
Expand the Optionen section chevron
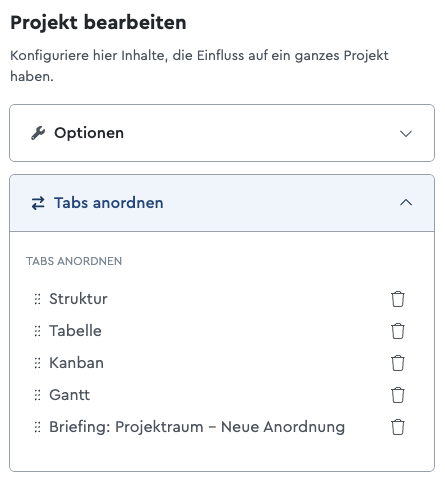point(406,134)
